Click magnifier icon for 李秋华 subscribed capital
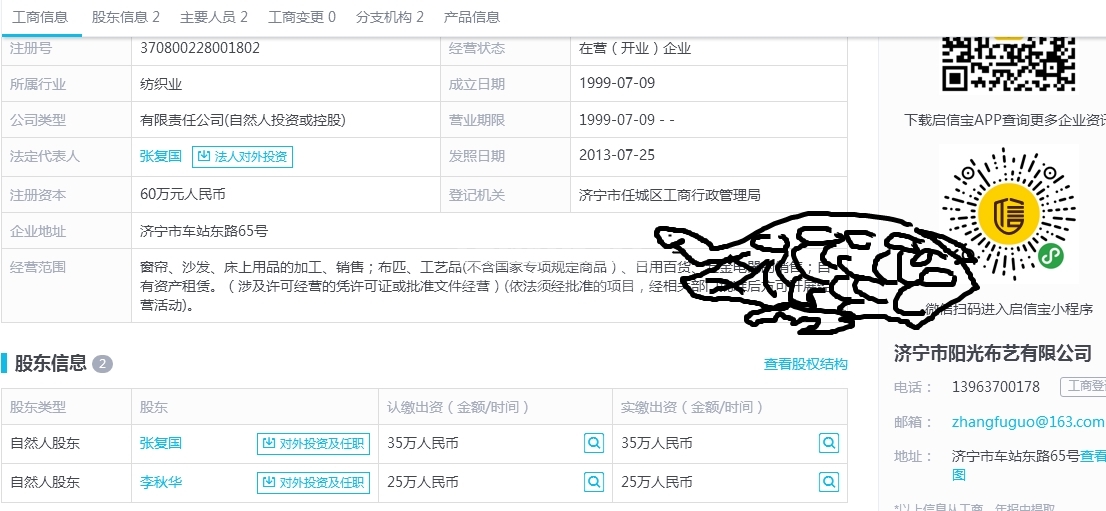 coord(594,482)
